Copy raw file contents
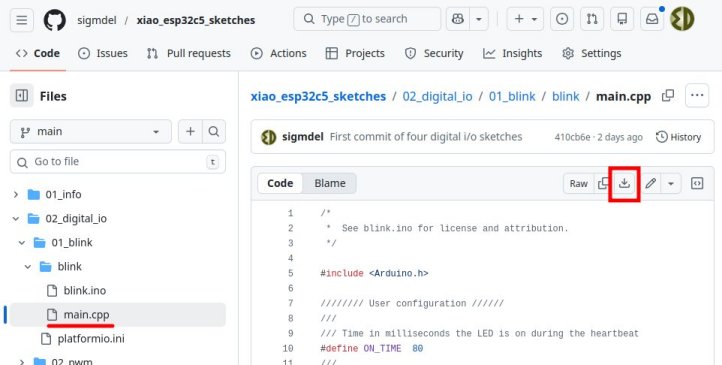722x365 pixels. coord(602,184)
